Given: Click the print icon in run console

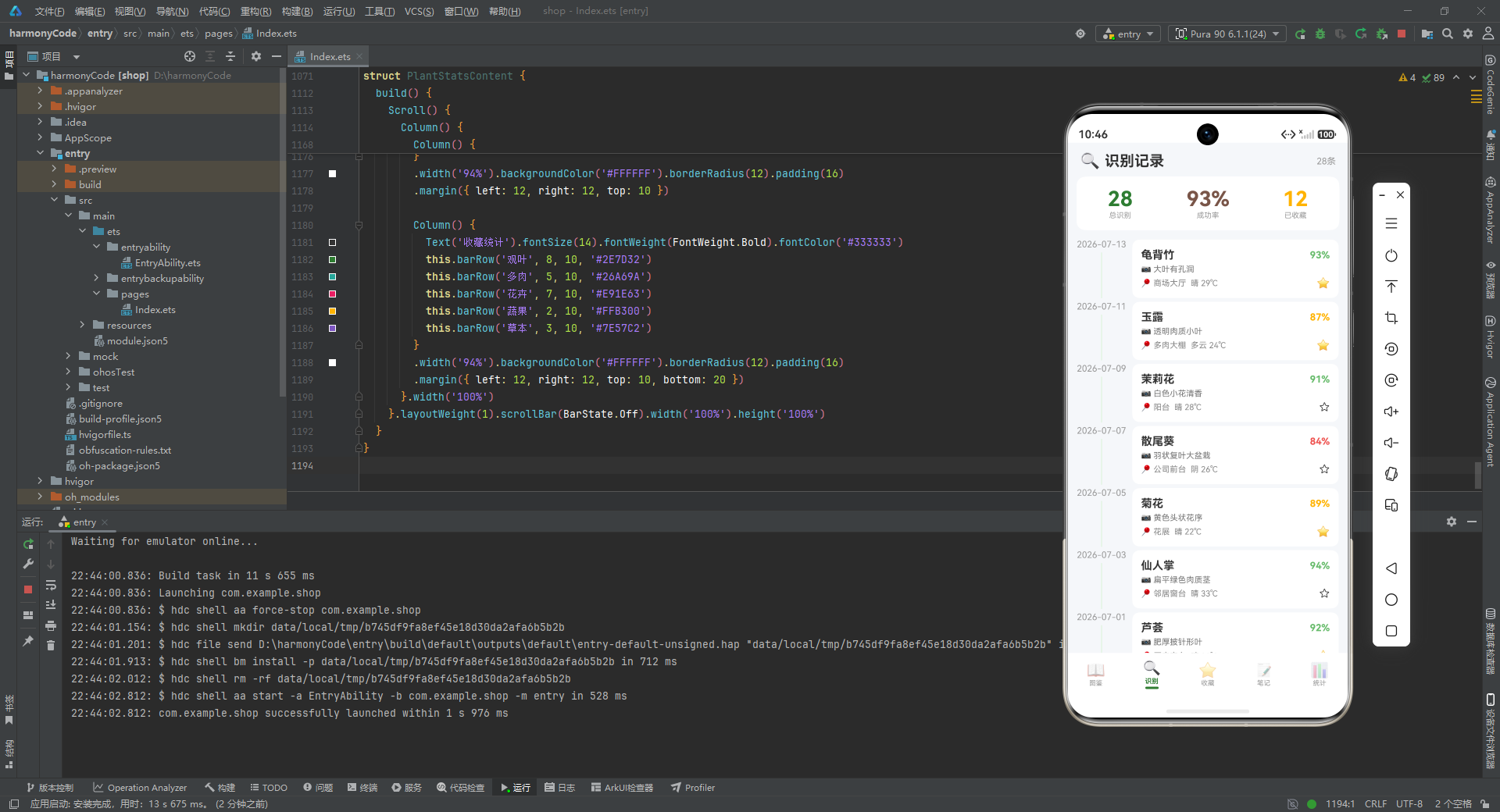Looking at the screenshot, I should (x=51, y=625).
